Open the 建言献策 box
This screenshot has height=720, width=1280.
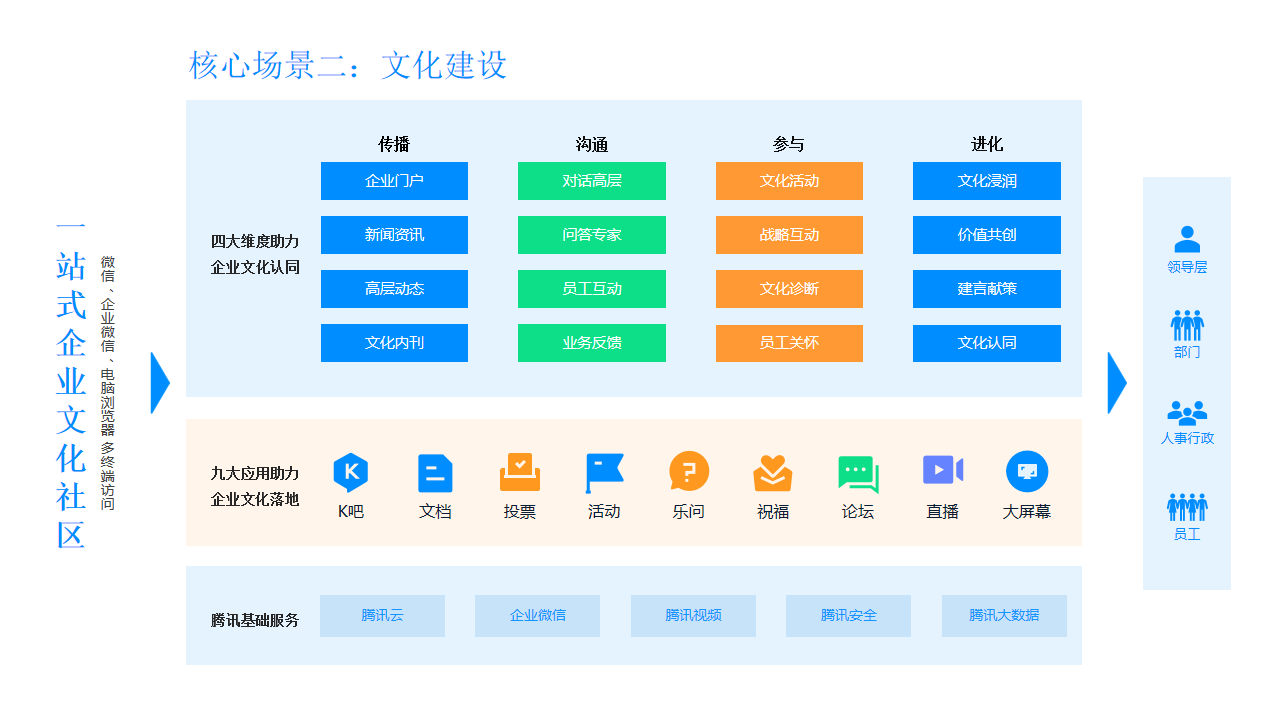coord(987,289)
